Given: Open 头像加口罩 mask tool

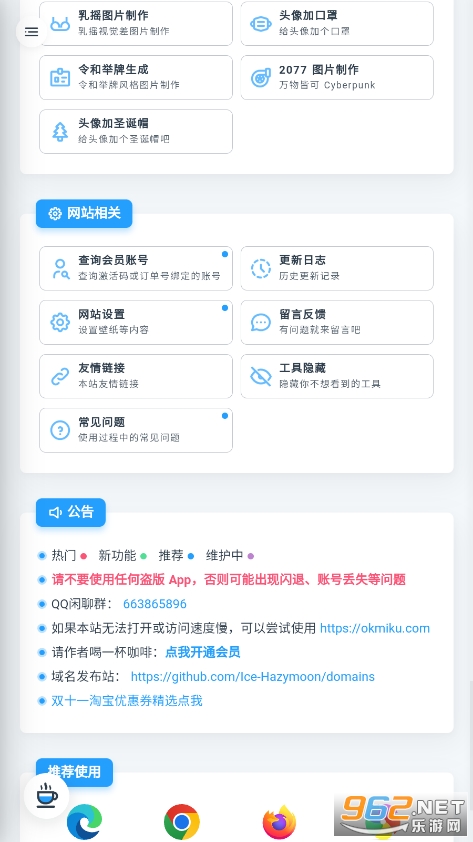Looking at the screenshot, I should pyautogui.click(x=337, y=24).
